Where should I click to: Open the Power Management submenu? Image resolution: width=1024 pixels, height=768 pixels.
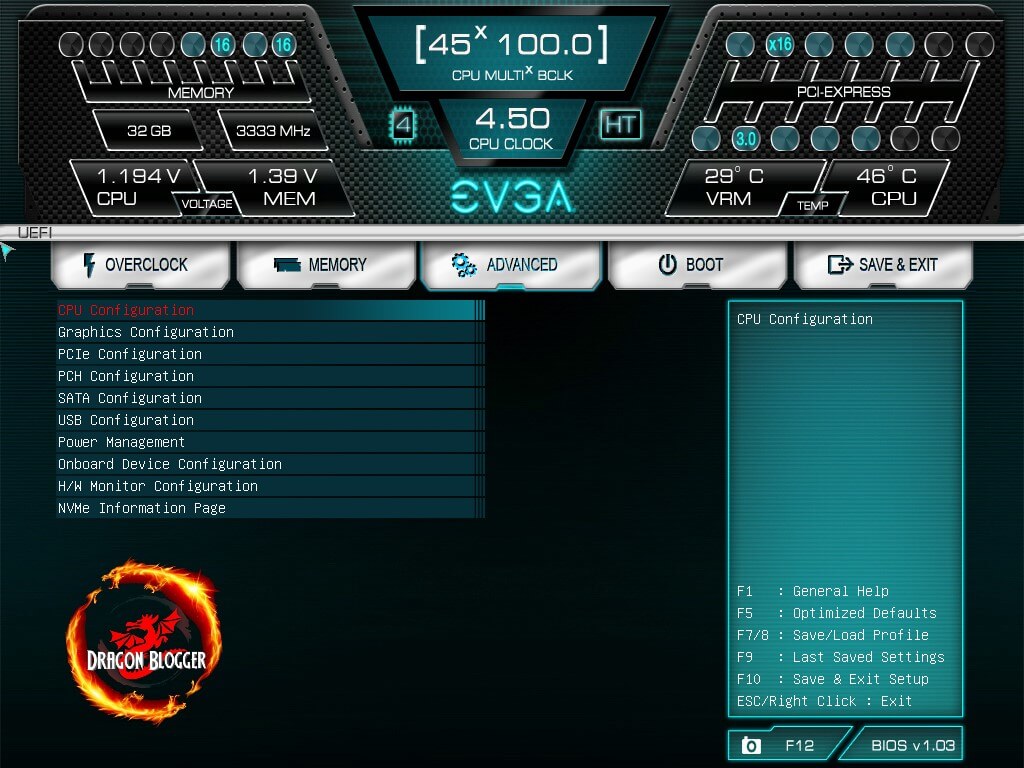tap(122, 442)
